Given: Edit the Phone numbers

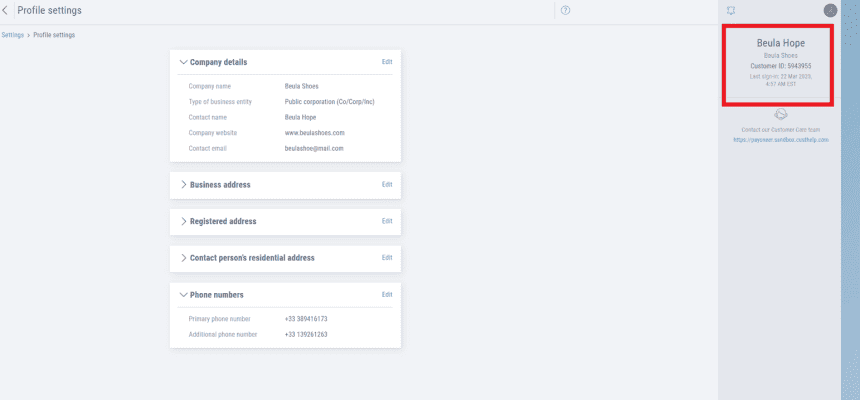Looking at the screenshot, I should click(x=387, y=295).
